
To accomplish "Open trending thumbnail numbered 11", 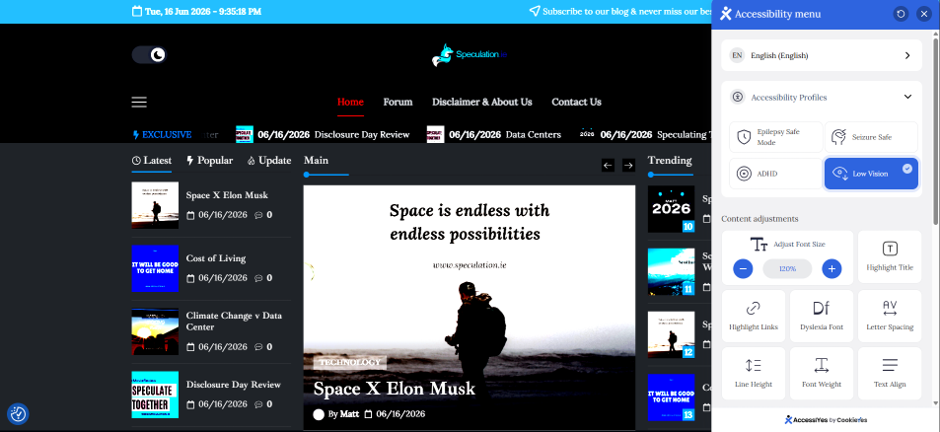I will pos(671,271).
